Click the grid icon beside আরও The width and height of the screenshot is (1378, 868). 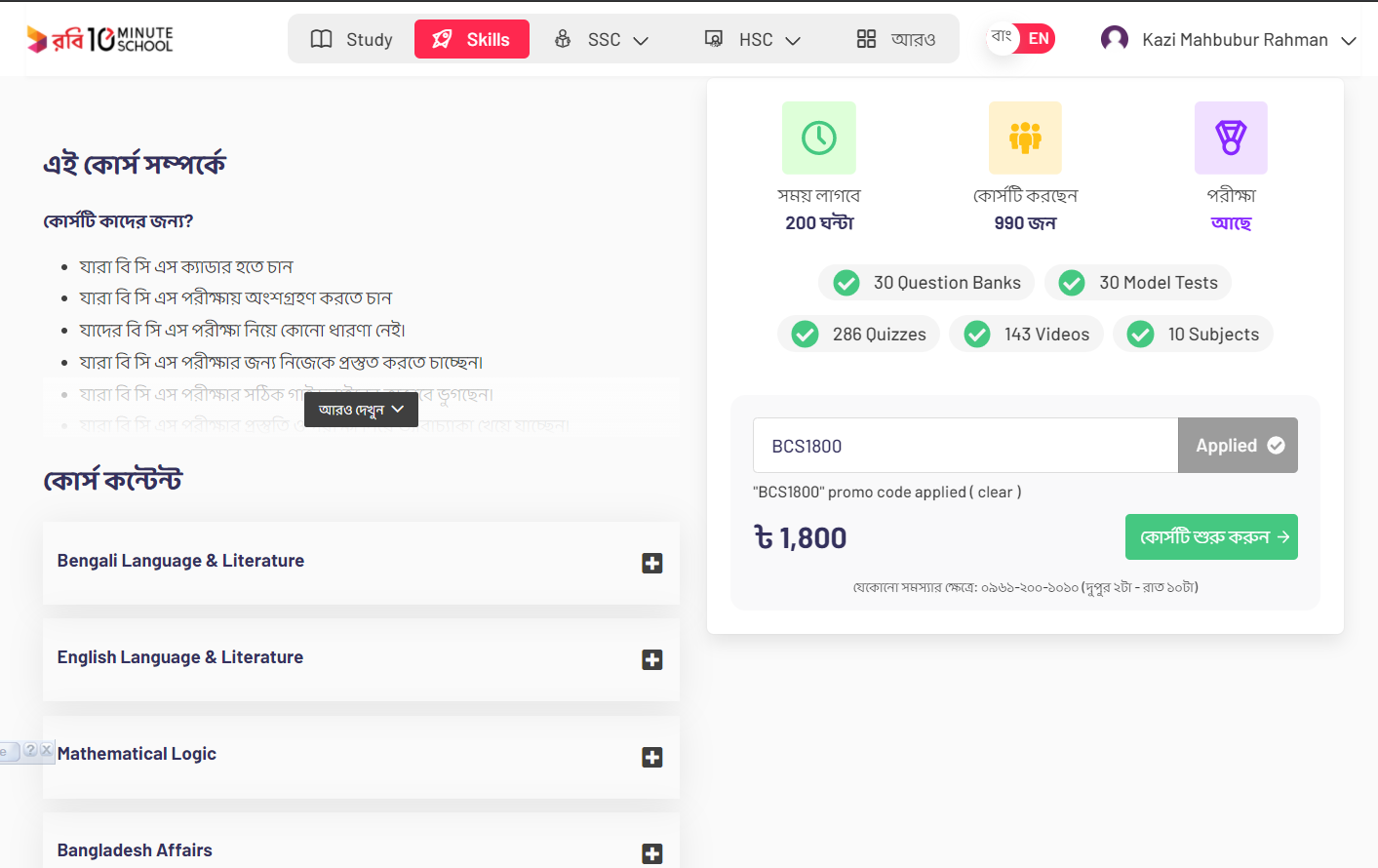click(x=866, y=39)
